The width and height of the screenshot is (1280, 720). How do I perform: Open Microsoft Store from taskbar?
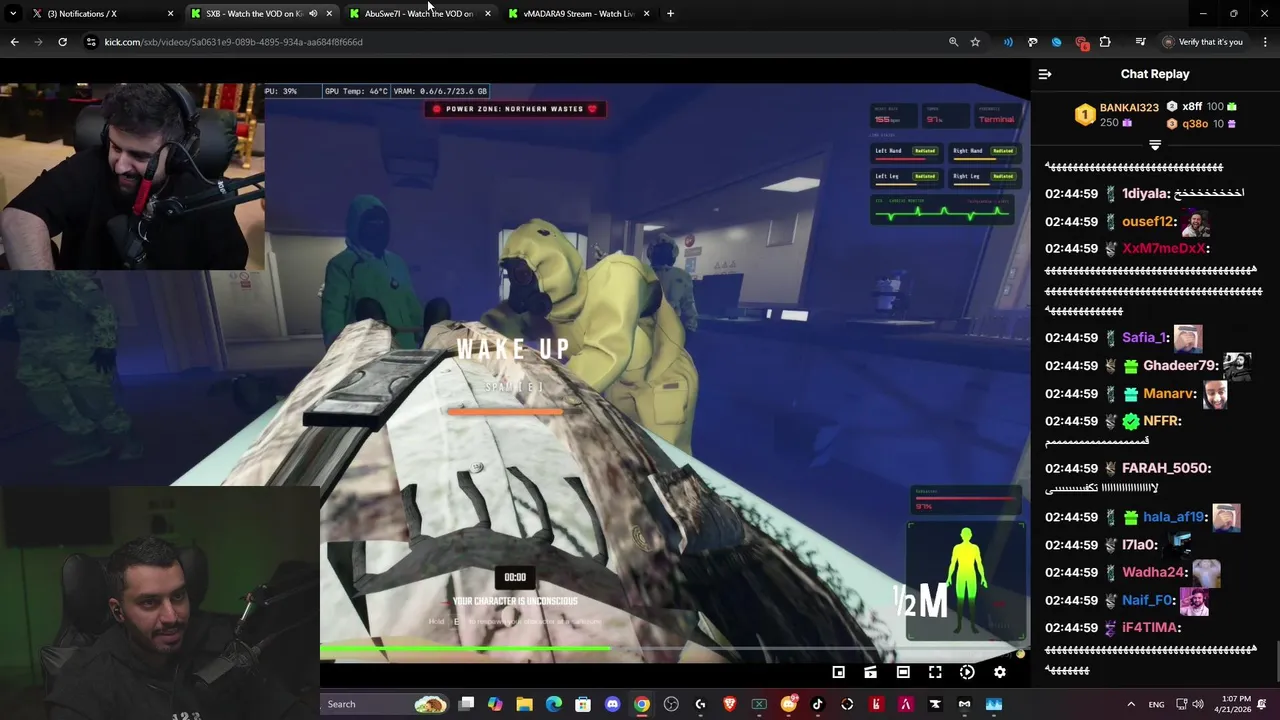pyautogui.click(x=583, y=704)
